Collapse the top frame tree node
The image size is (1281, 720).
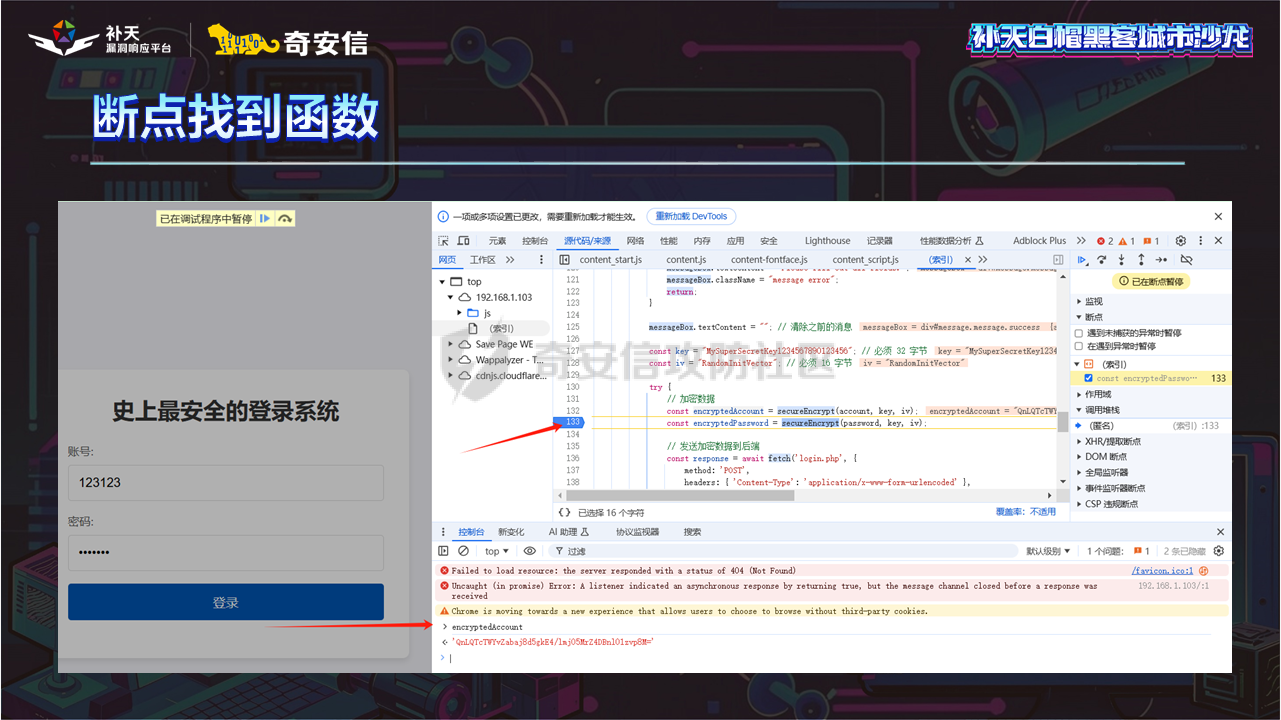(443, 282)
